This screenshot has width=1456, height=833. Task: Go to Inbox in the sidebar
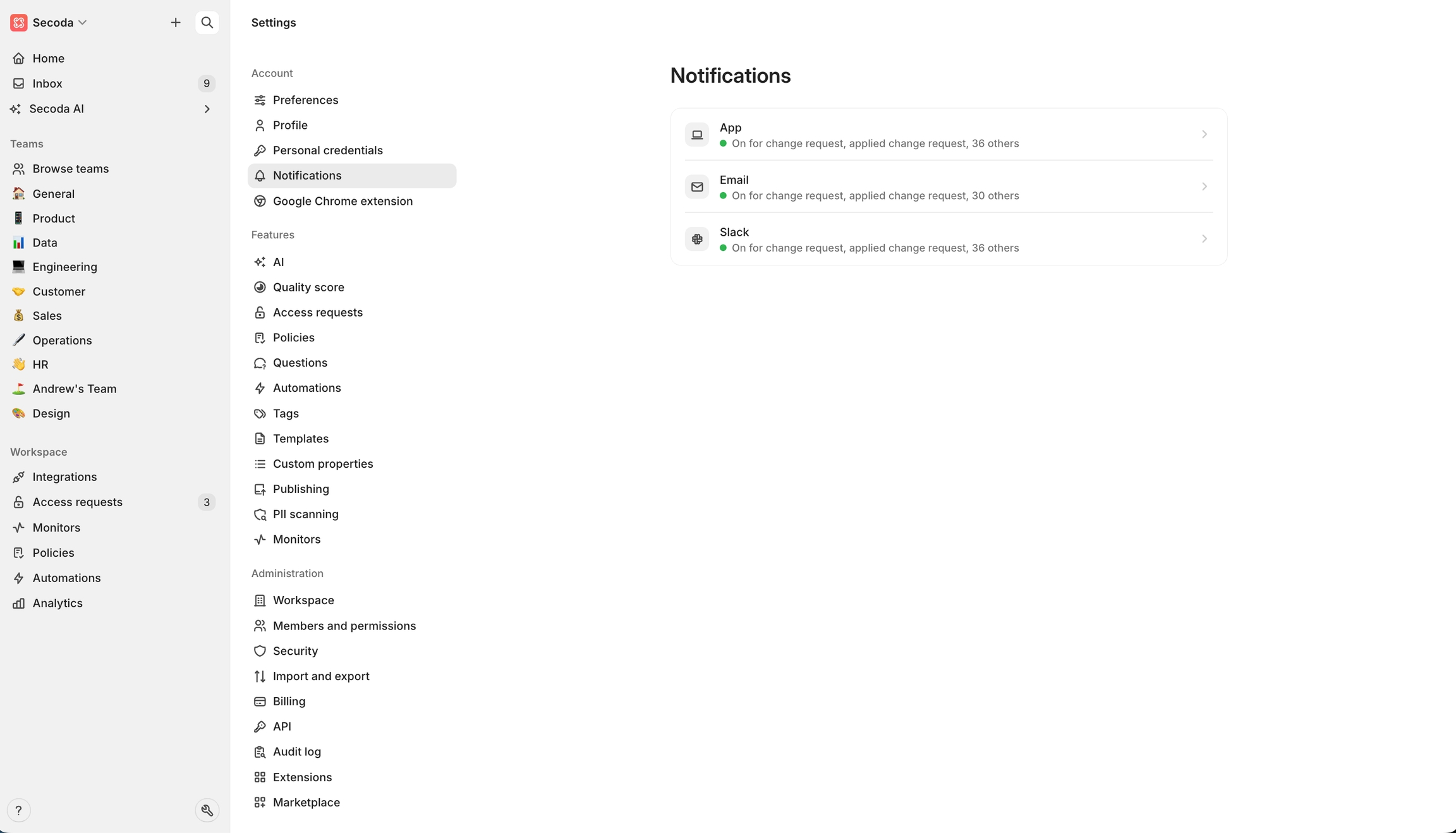click(47, 83)
